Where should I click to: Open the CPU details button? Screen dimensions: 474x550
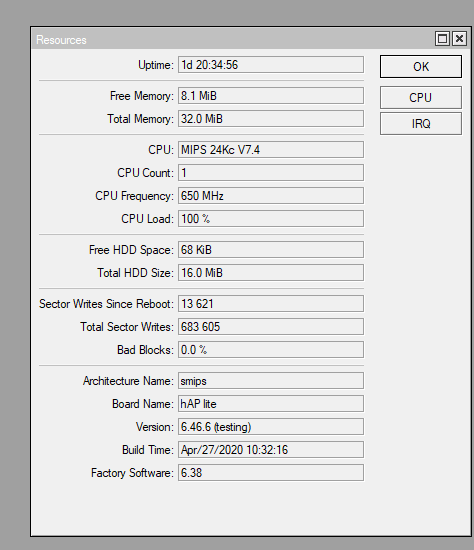tap(421, 98)
